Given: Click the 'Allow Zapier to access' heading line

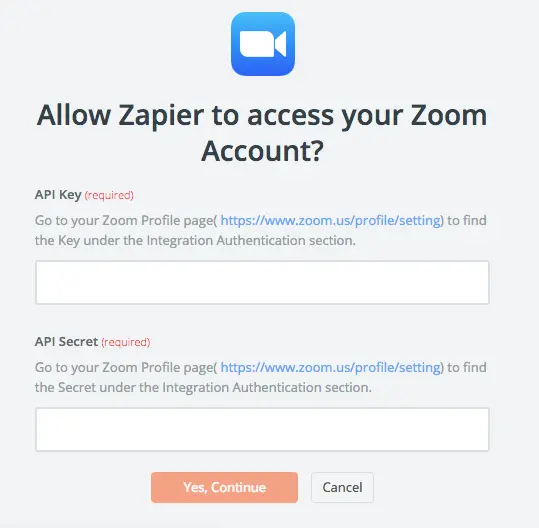Looking at the screenshot, I should click(262, 116).
